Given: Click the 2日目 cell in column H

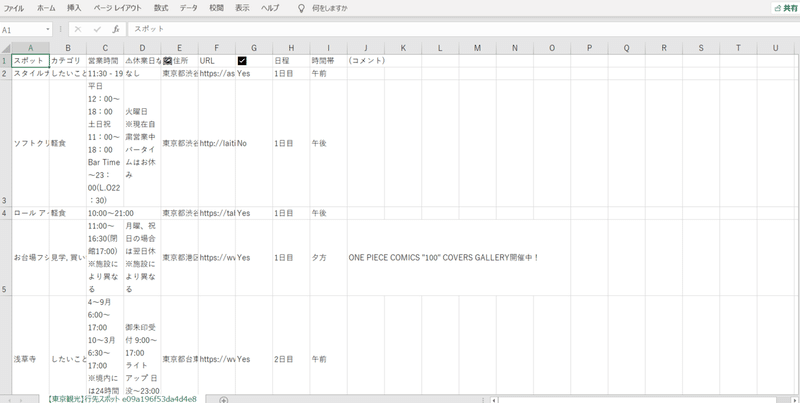Looking at the screenshot, I should pyautogui.click(x=291, y=345).
